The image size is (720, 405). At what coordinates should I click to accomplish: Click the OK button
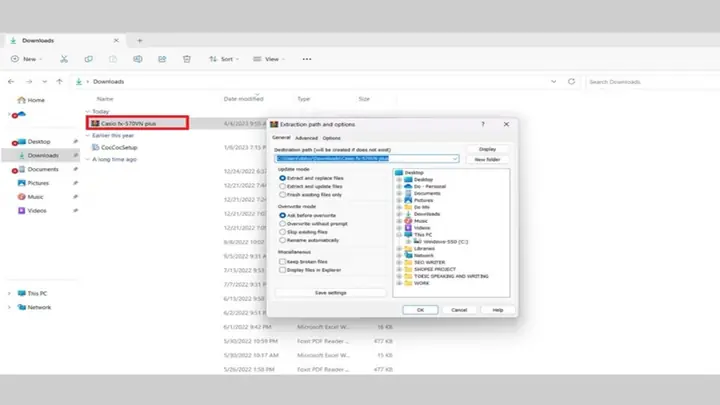coord(420,310)
